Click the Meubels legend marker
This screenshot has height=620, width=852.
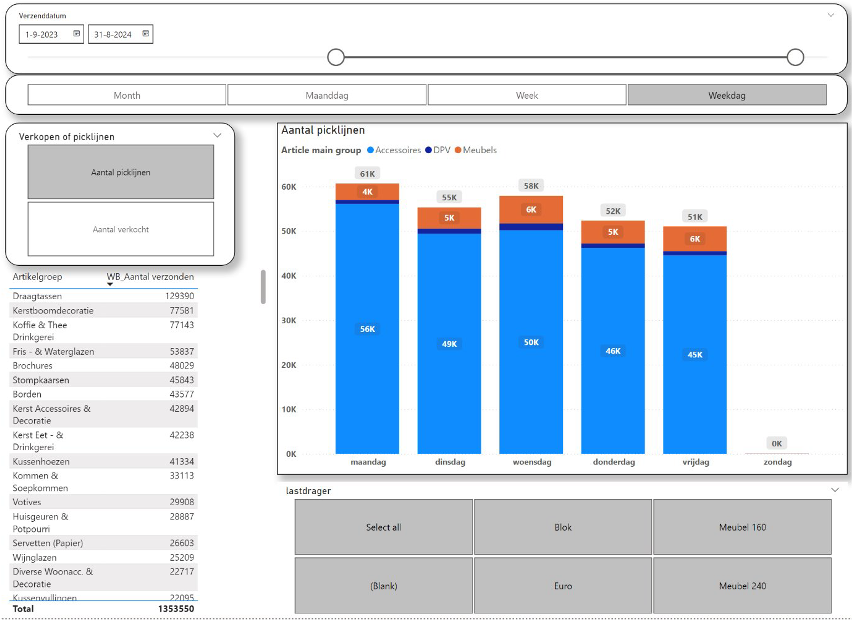(458, 150)
